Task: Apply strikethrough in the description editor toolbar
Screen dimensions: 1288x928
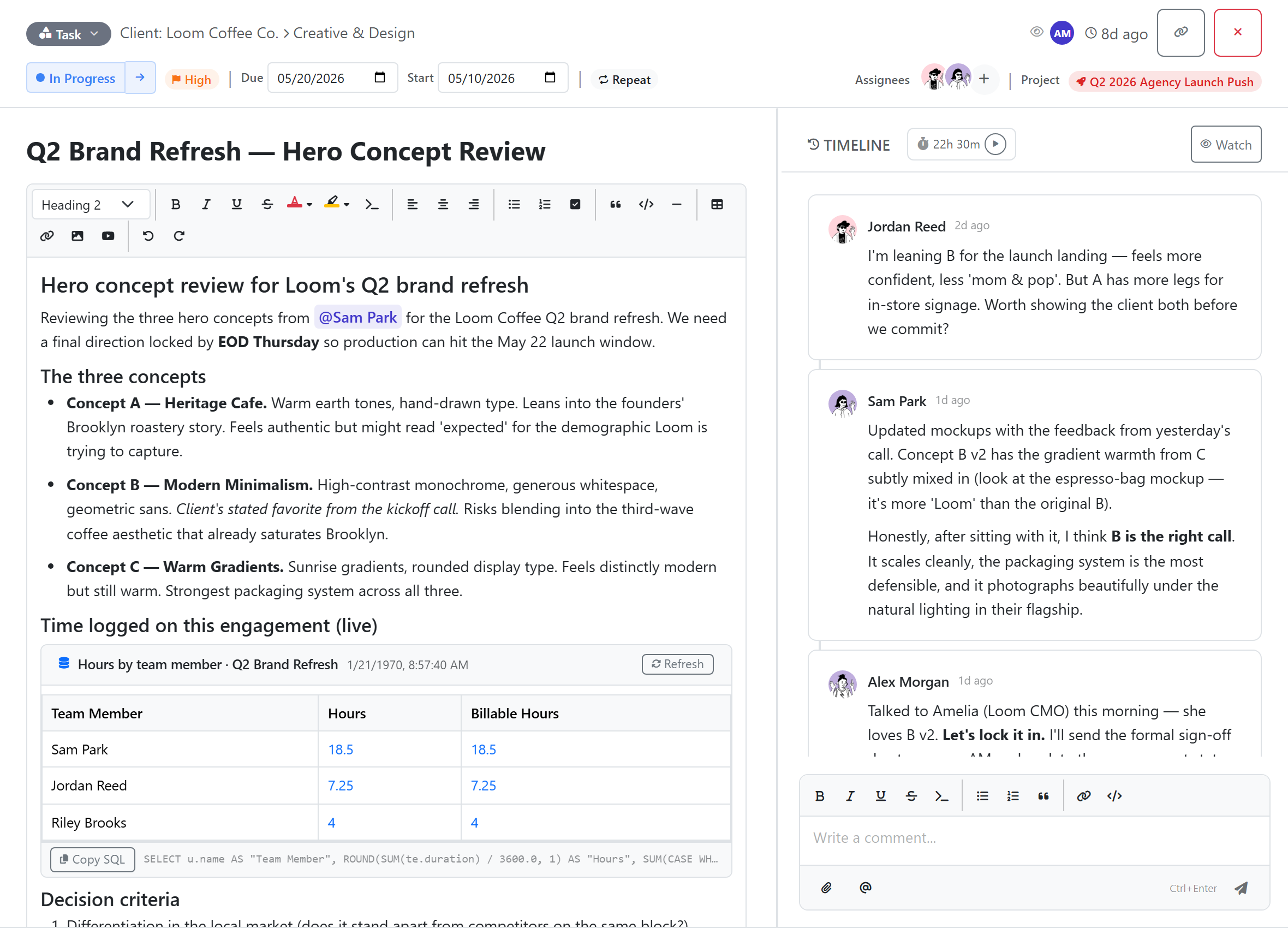Action: [267, 205]
